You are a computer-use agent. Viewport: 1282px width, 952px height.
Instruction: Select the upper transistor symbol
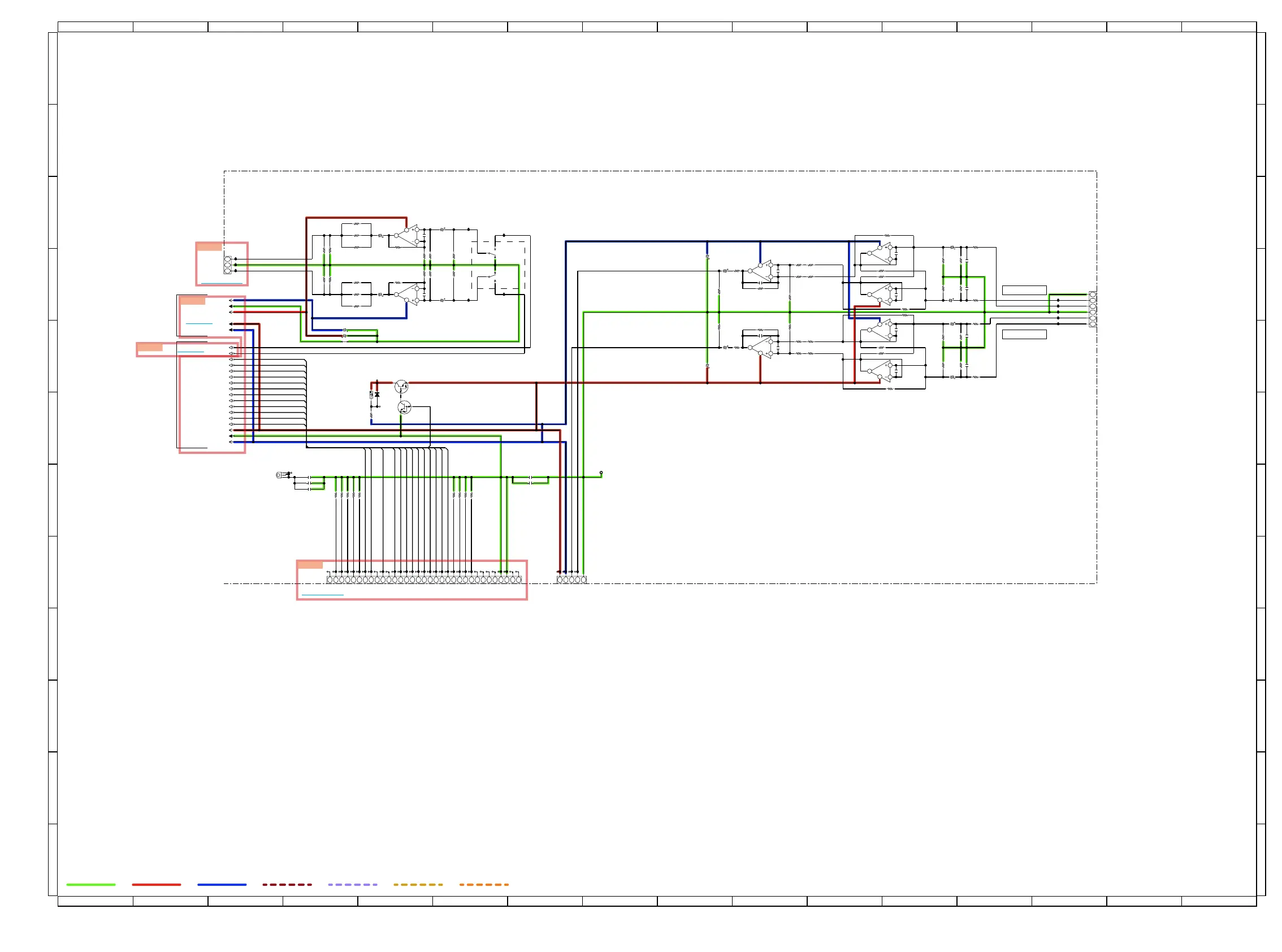[401, 386]
